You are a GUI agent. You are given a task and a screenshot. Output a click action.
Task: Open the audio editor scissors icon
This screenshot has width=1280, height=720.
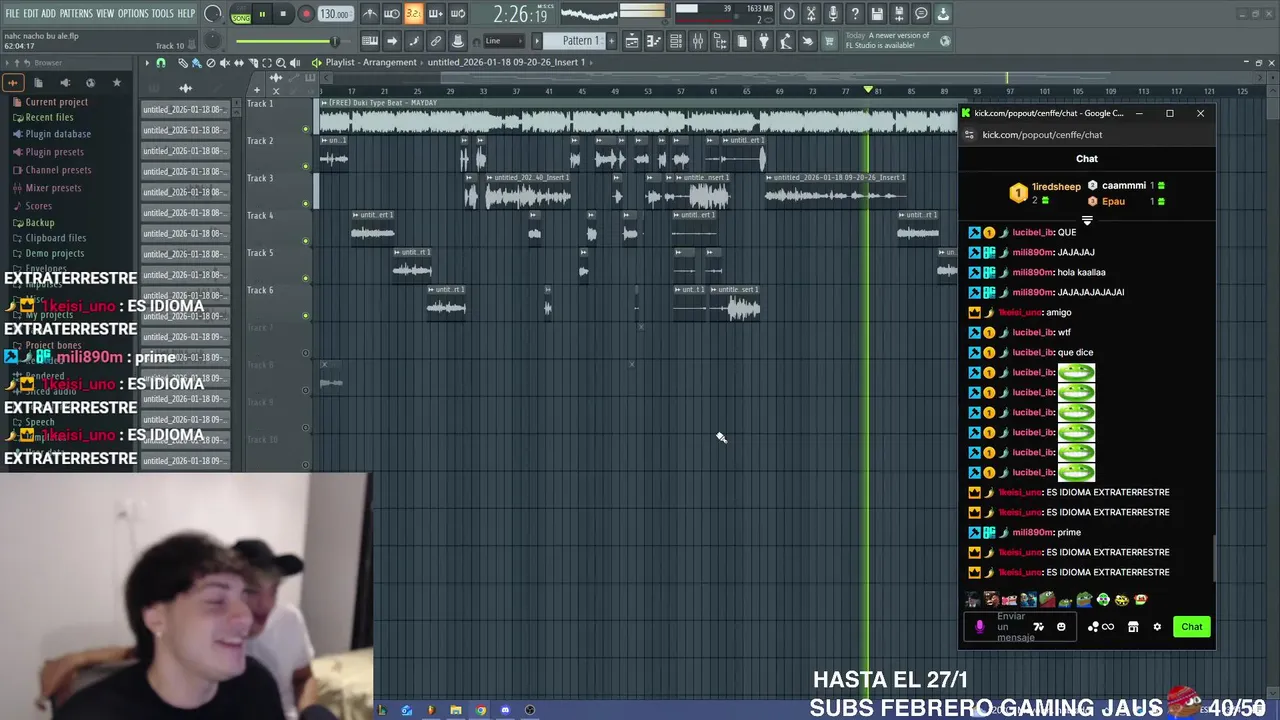[811, 14]
